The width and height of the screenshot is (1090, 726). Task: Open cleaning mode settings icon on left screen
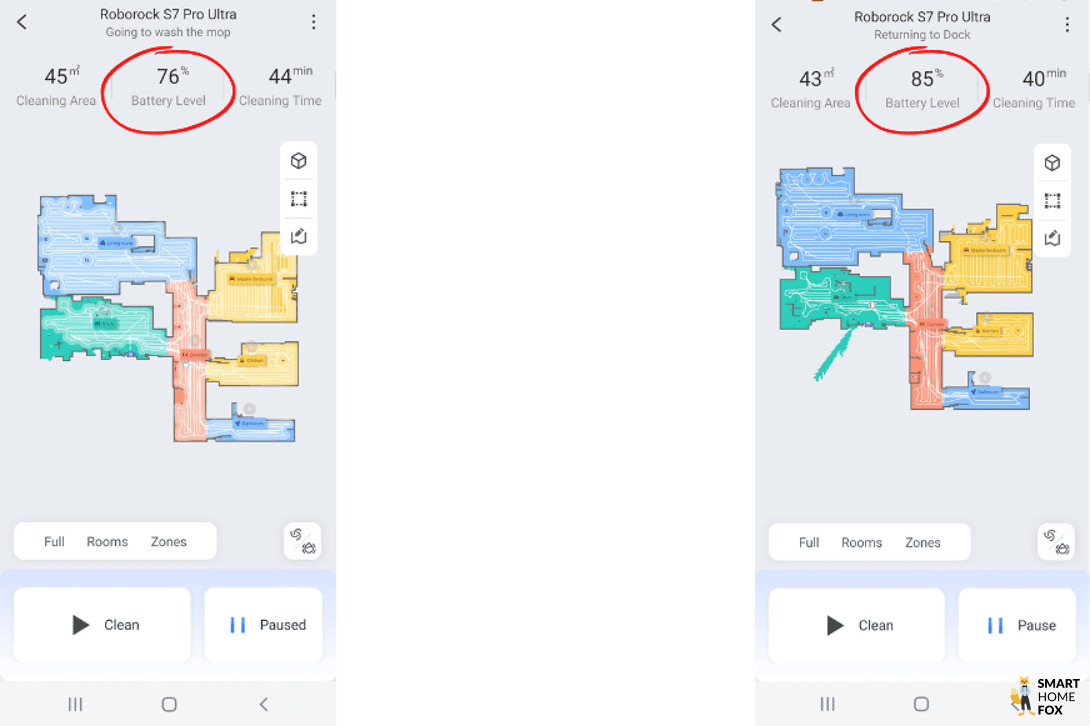pos(302,541)
